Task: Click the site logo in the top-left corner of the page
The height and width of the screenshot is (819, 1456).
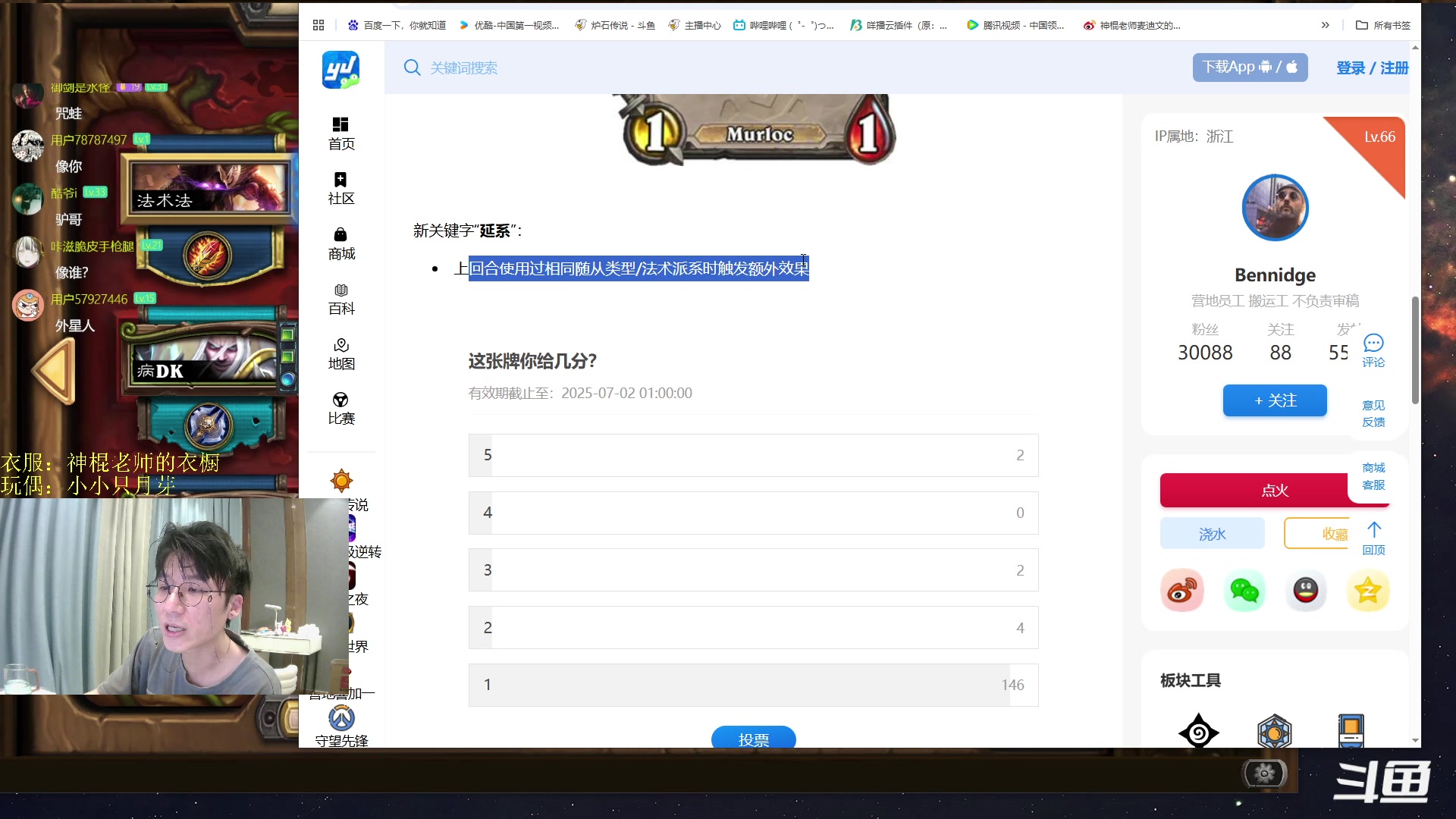Action: (340, 69)
